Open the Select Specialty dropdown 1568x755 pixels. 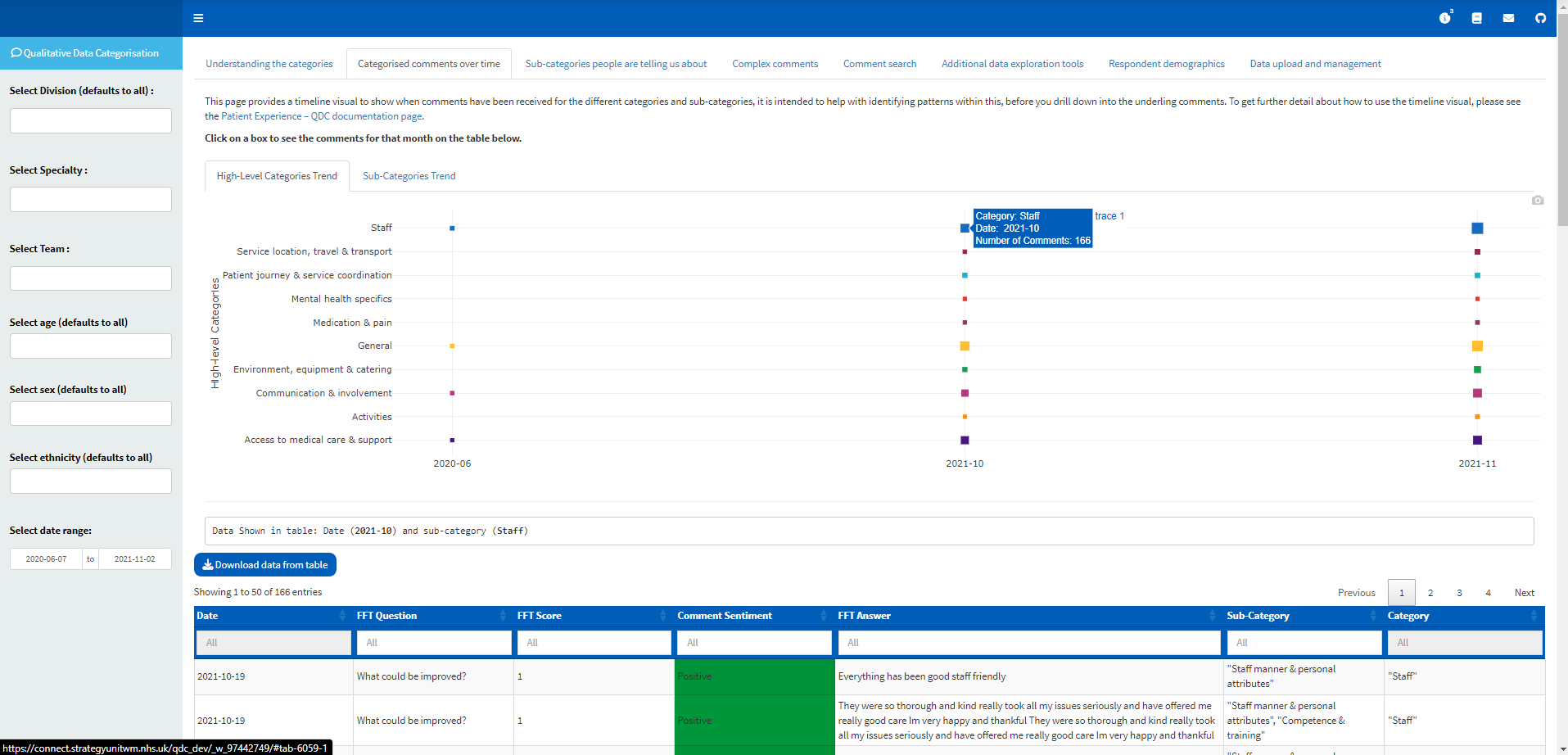[x=90, y=199]
